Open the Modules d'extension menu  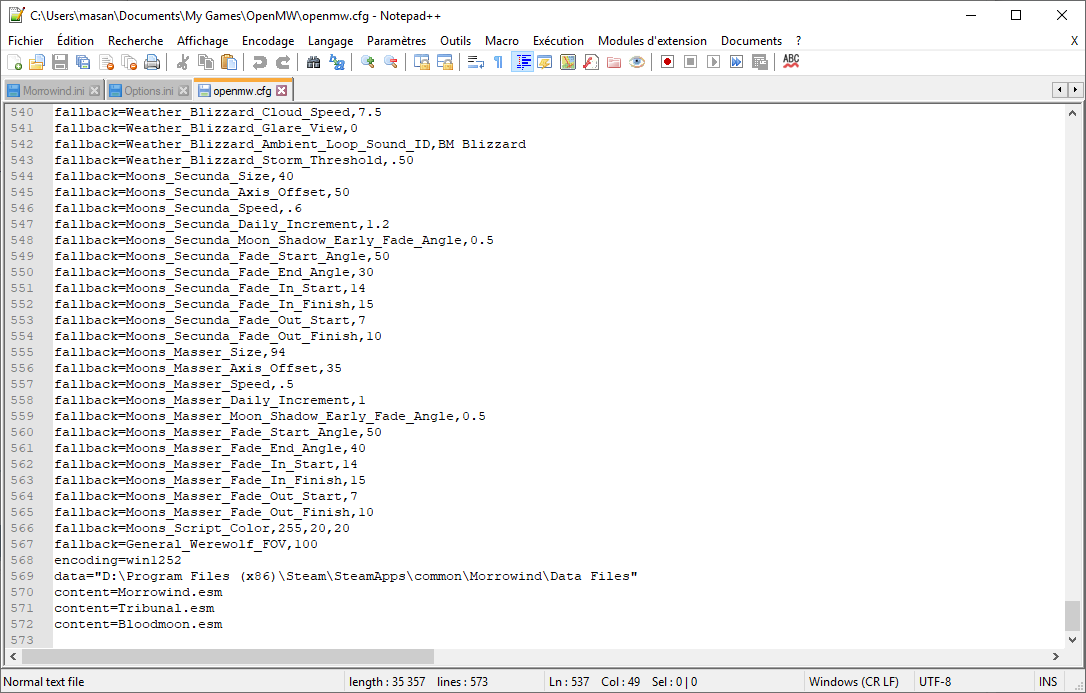point(652,41)
